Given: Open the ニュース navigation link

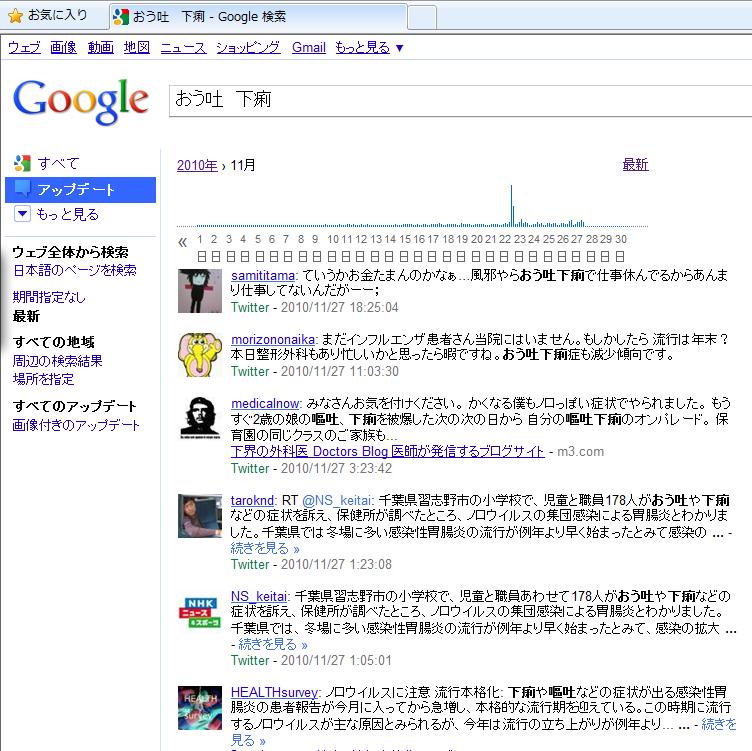Looking at the screenshot, I should coord(183,47).
